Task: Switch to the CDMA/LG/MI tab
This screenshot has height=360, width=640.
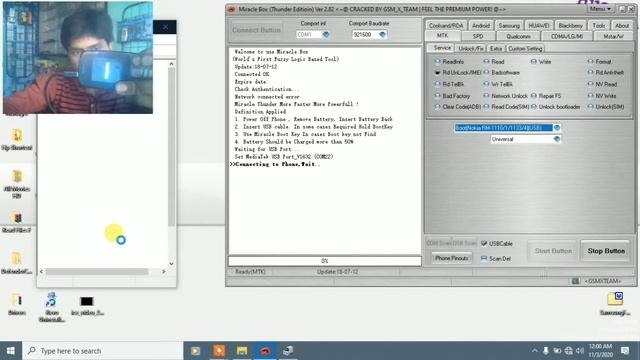Action: [x=567, y=36]
